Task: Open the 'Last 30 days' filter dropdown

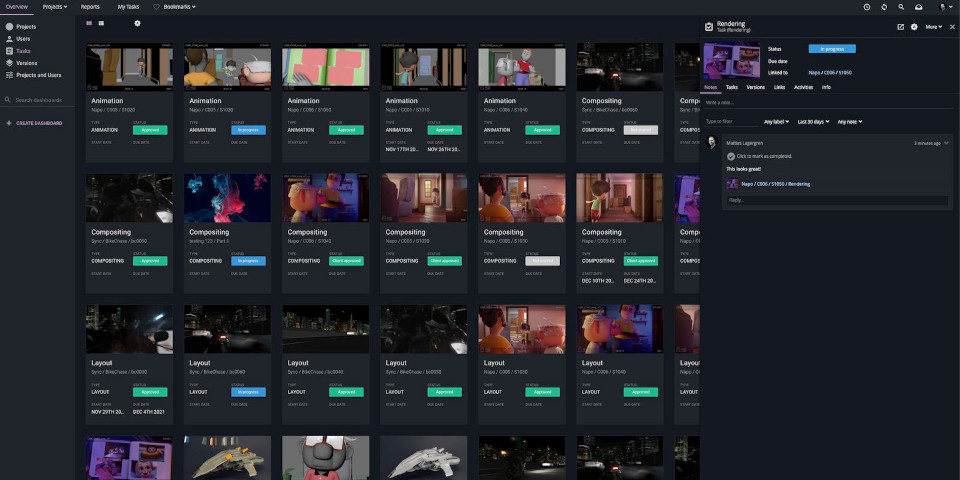Action: [x=812, y=122]
